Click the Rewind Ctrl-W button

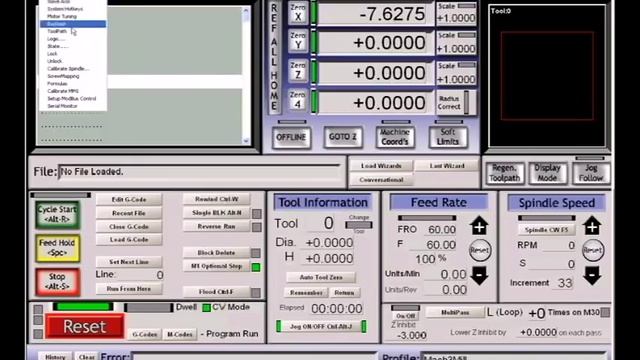point(216,199)
